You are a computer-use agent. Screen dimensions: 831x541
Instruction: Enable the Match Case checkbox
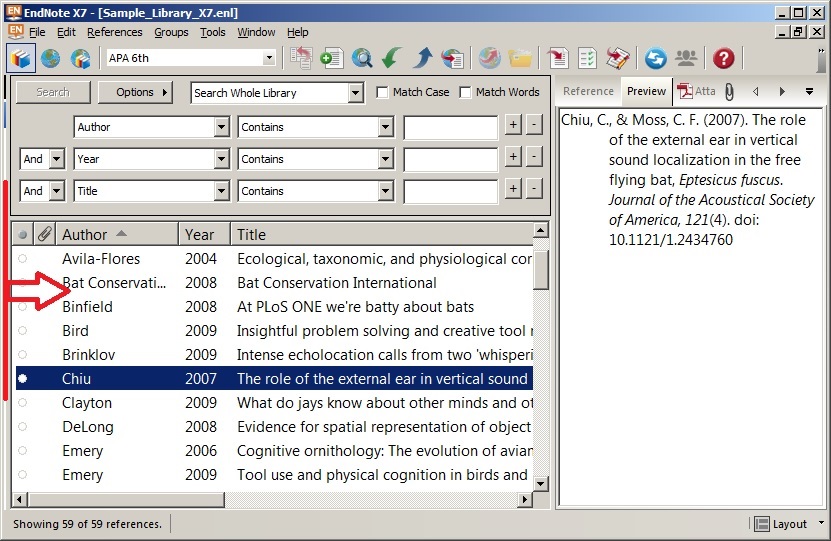point(383,93)
